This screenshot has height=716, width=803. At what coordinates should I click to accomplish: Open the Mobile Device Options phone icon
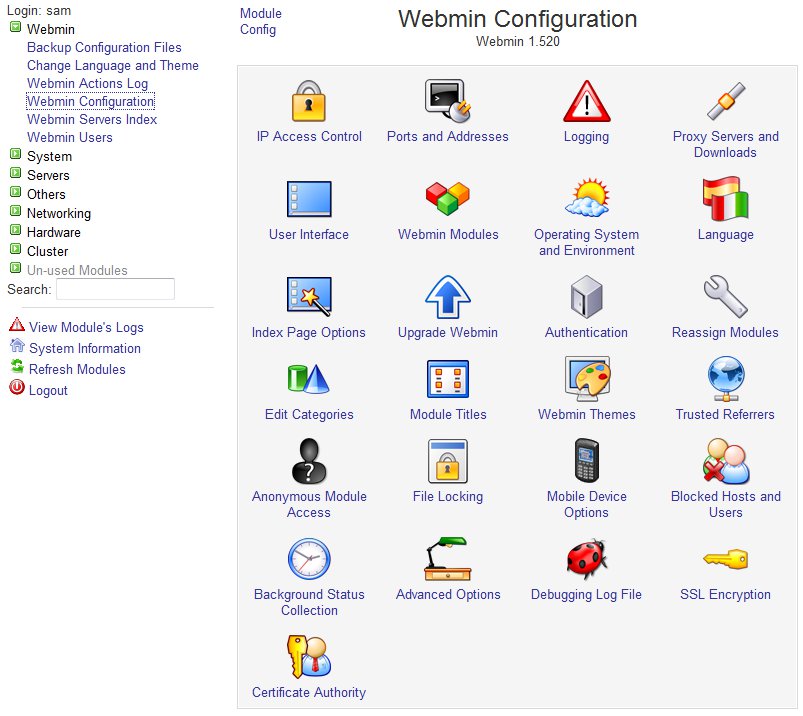tap(586, 460)
